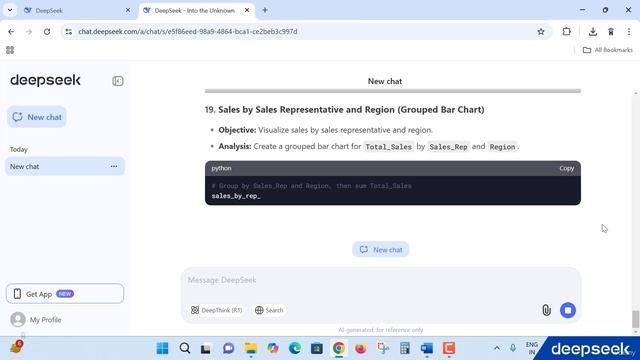Image resolution: width=640 pixels, height=360 pixels.
Task: Reload the current page
Action: click(47, 31)
